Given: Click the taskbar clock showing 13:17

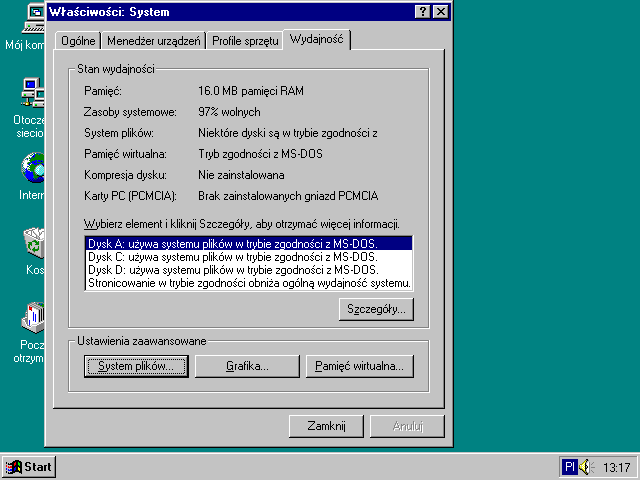Looking at the screenshot, I should (x=616, y=467).
